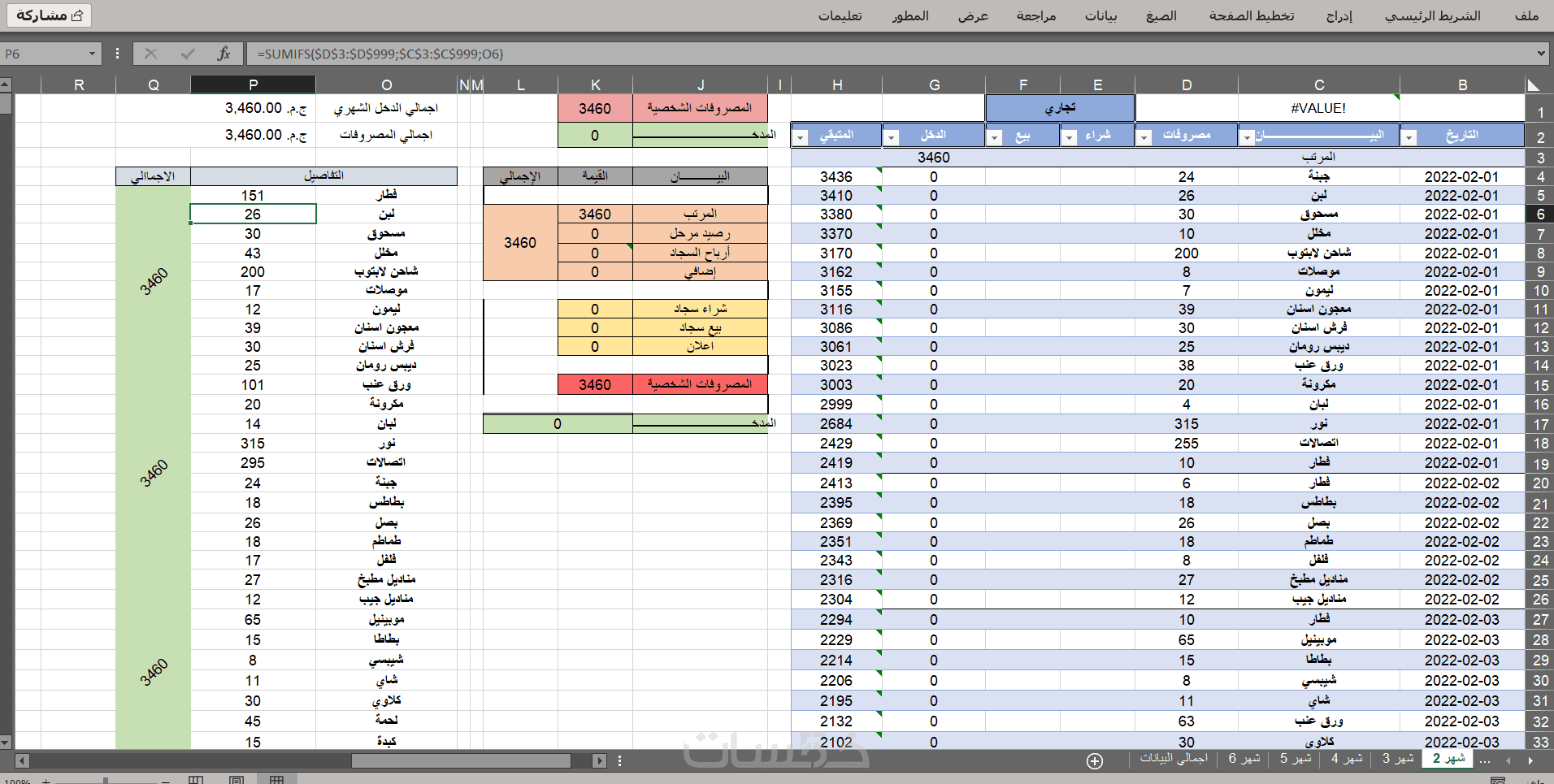Select the #VALUE! error cell
This screenshot has width=1554, height=784.
click(x=1318, y=108)
